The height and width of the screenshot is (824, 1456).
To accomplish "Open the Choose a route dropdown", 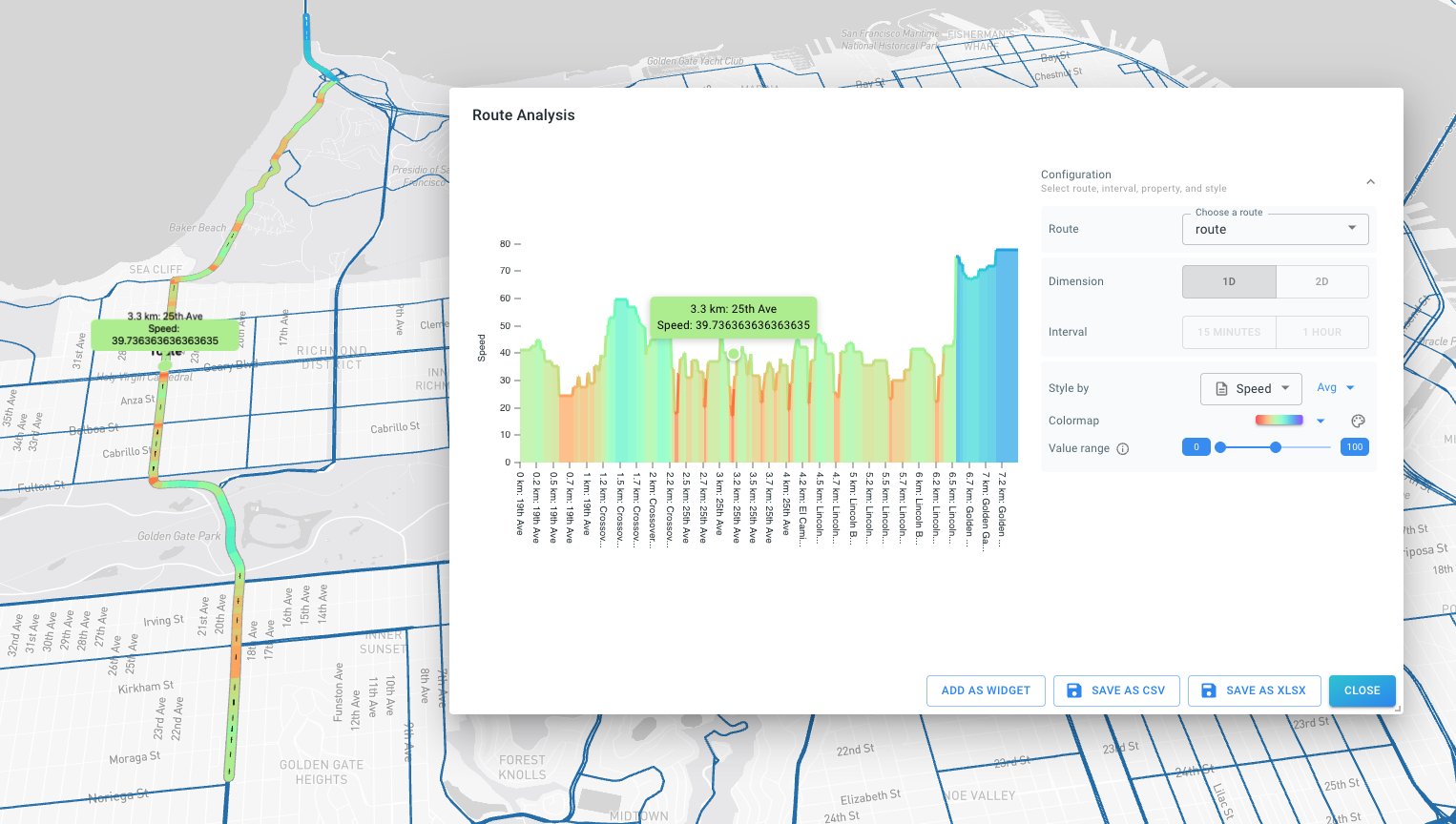I will point(1275,229).
